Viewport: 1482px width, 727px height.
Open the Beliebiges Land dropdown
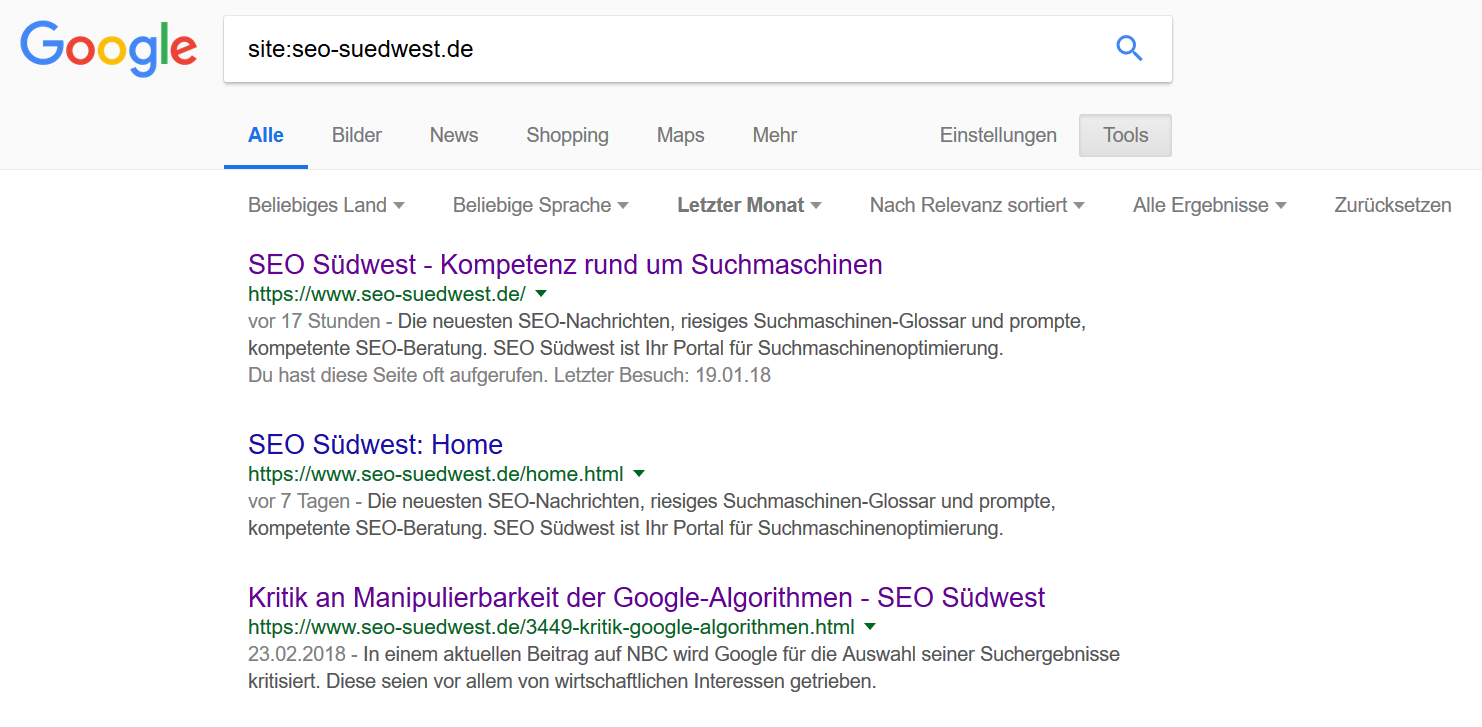click(x=326, y=205)
